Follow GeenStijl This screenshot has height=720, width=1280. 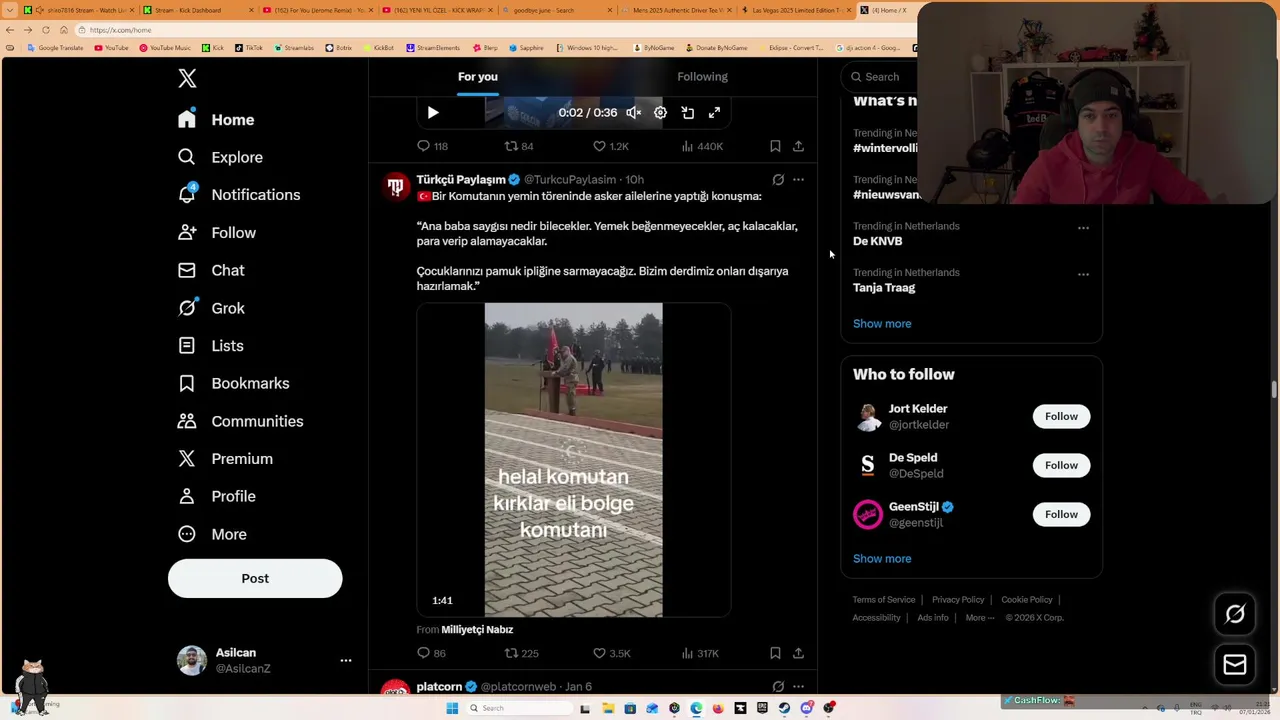coord(1061,514)
